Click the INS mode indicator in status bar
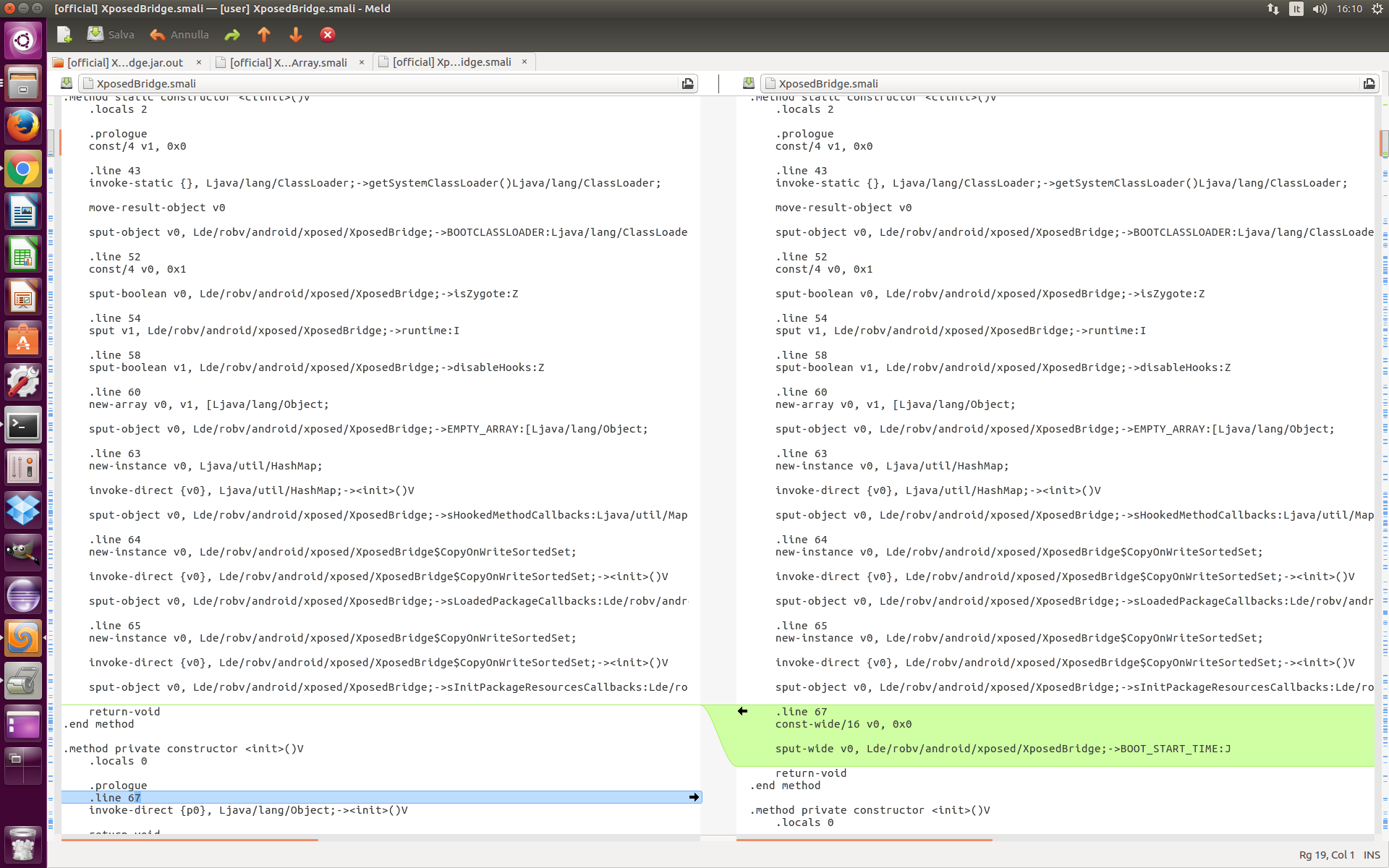This screenshot has width=1389, height=868. coord(1372,855)
